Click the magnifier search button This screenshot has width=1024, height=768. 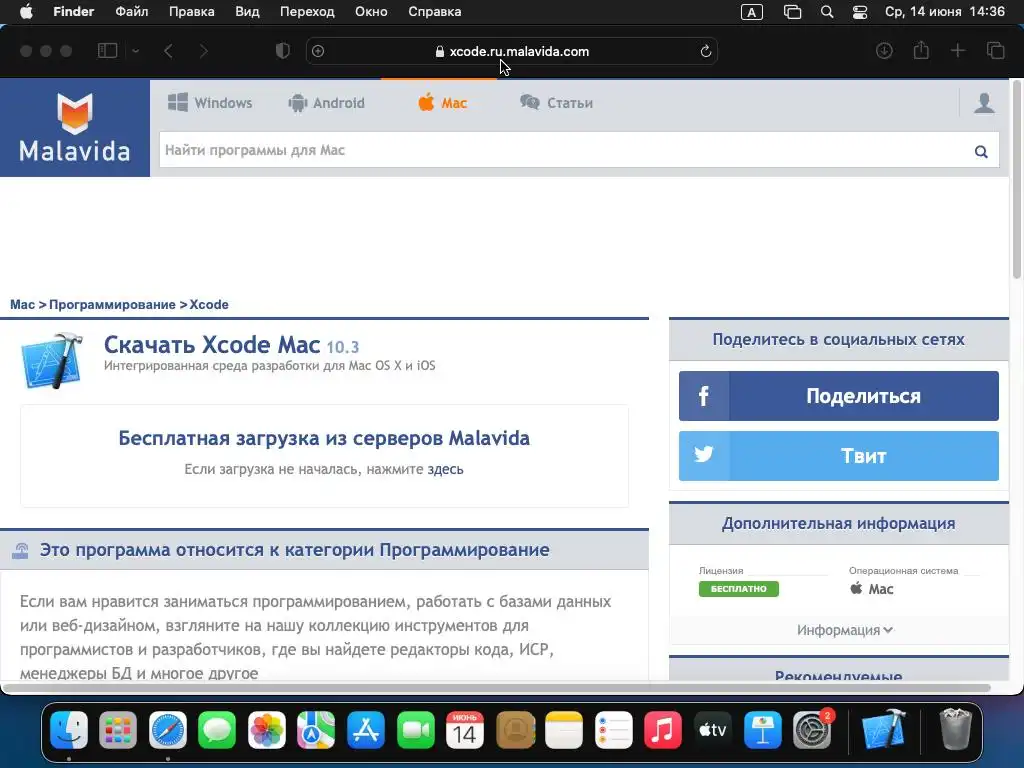coord(981,152)
